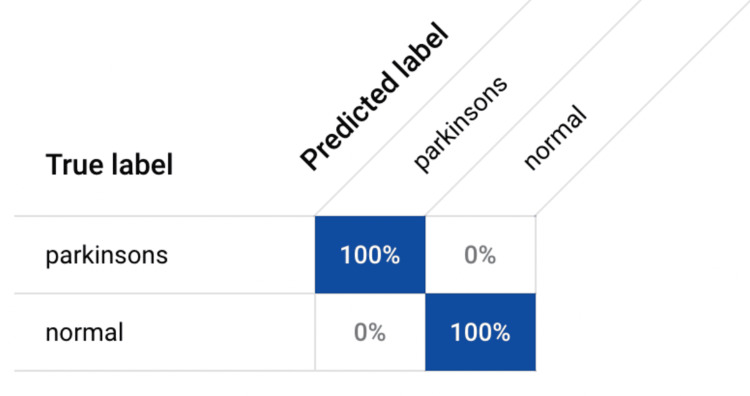Click the 'True label' header text
Viewport: 750px width, 396px height.
[109, 165]
